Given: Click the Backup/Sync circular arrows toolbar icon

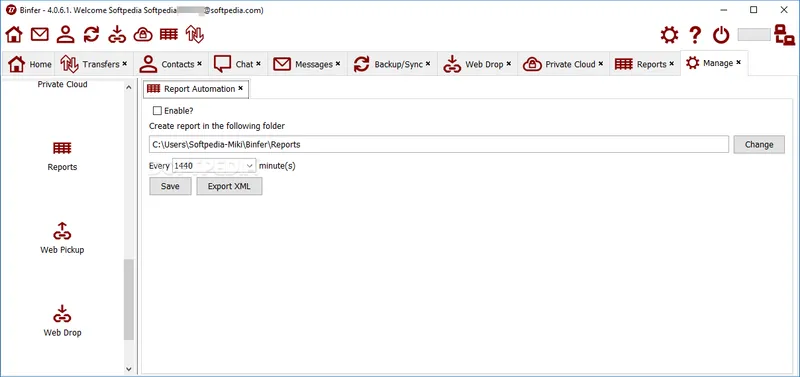Looking at the screenshot, I should [91, 35].
